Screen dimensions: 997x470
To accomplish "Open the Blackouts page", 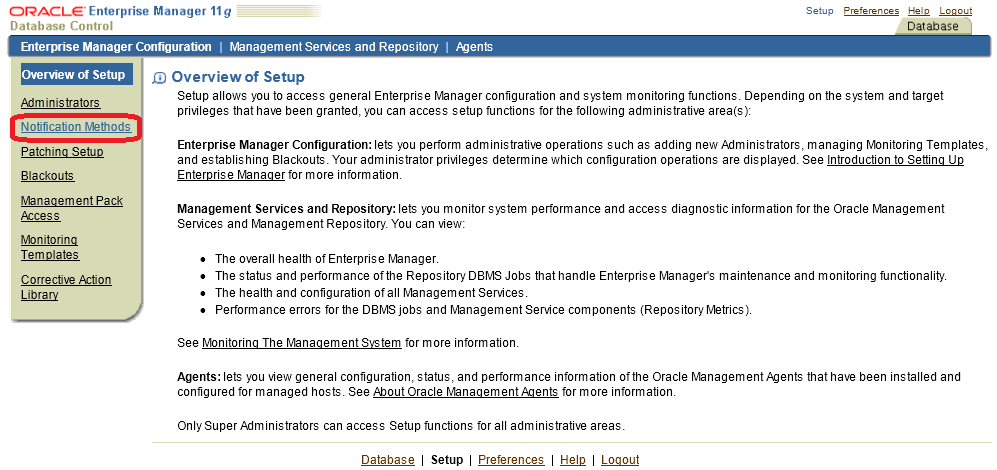I will [48, 176].
